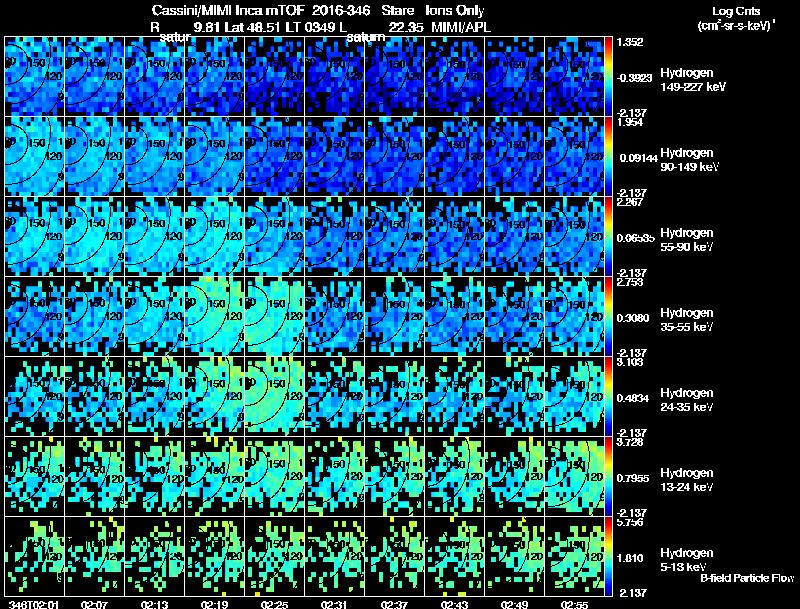
Task: Click the 'Hydrogen 24-35 keV' row label
Action: (687, 400)
